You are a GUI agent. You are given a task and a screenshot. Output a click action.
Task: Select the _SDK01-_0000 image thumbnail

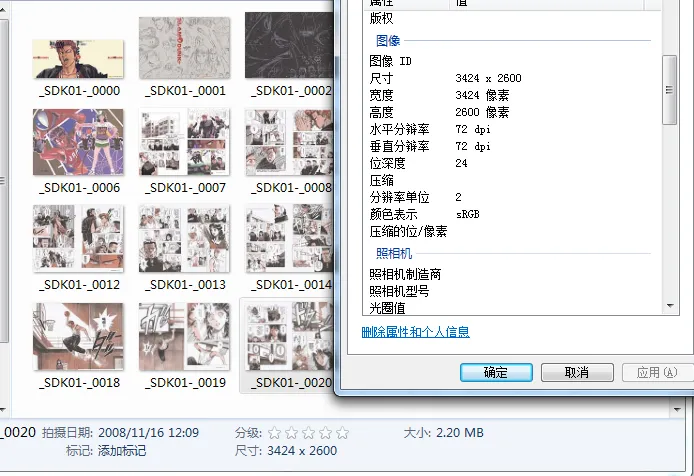point(78,58)
